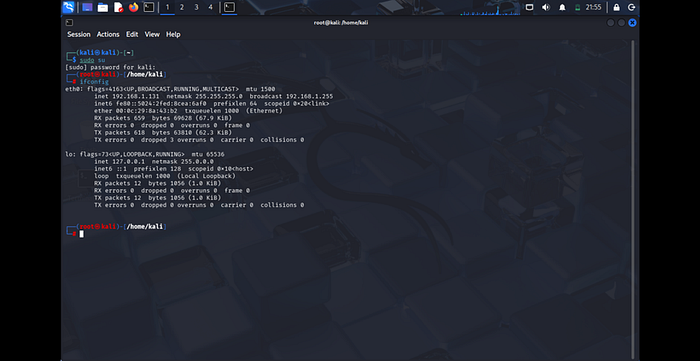
Task: Open the notifications bell icon
Action: pos(562,7)
